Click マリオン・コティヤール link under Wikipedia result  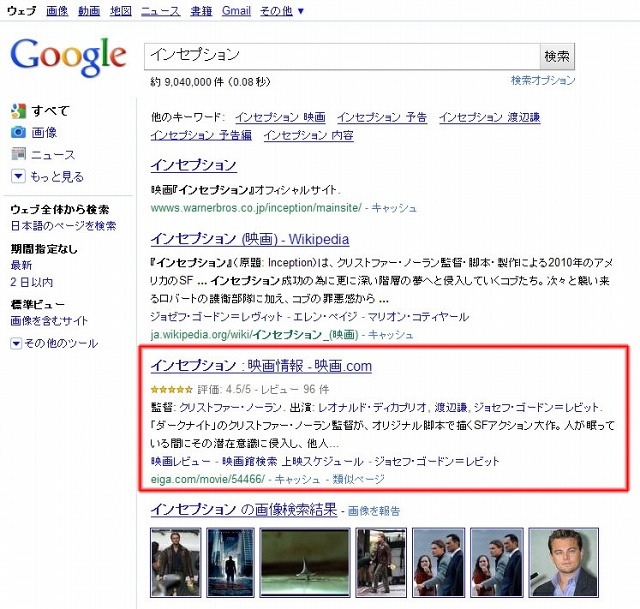418,317
